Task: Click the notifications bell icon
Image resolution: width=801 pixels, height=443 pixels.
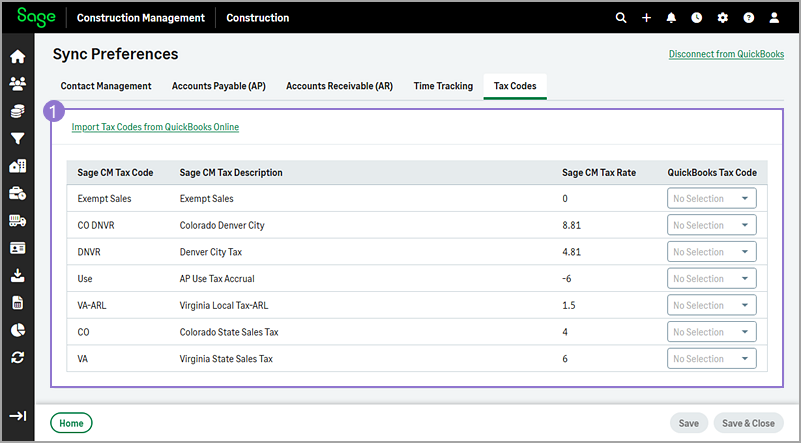Action: (671, 18)
